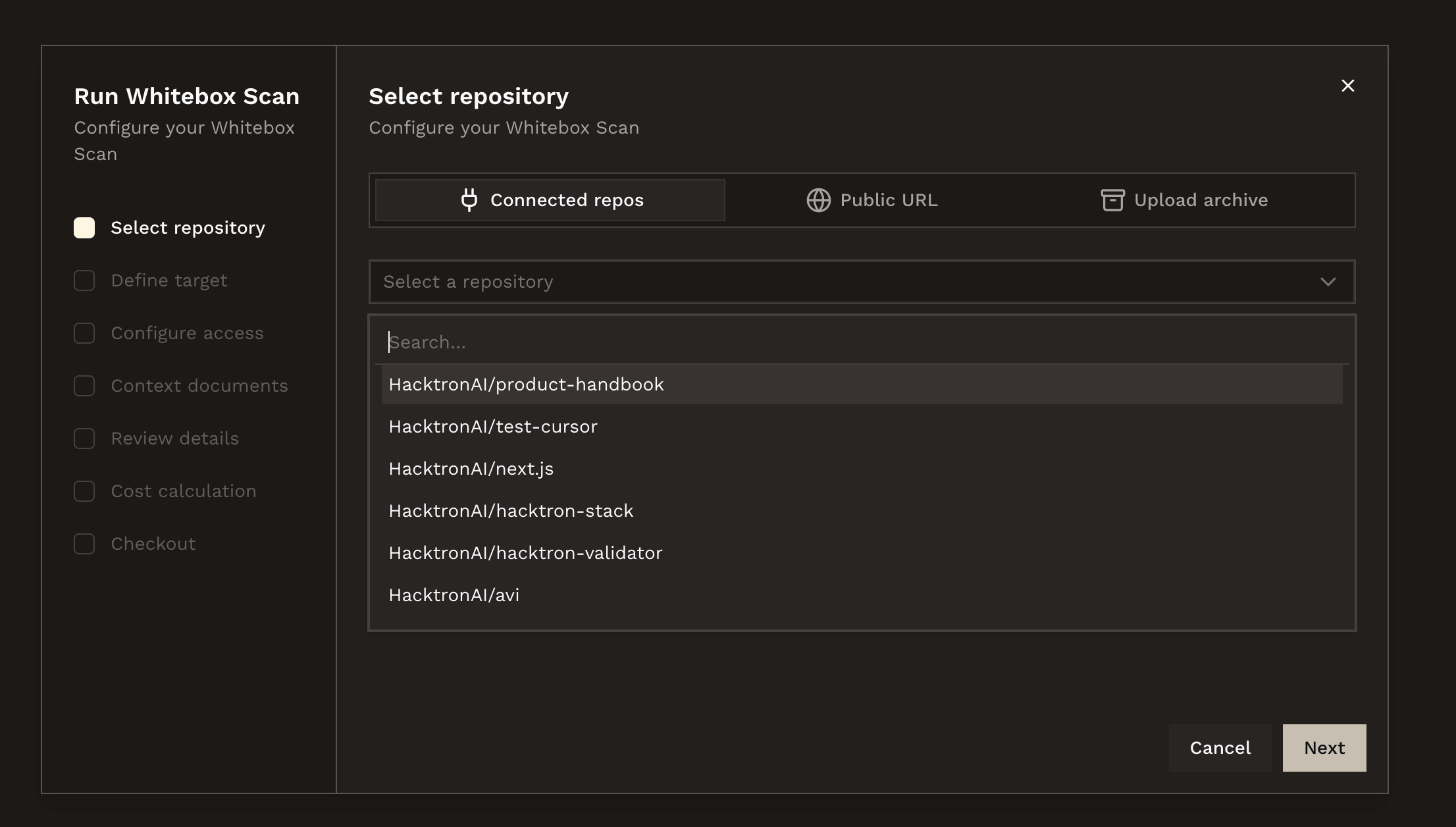Click the globe icon beside Public URL

coord(818,200)
